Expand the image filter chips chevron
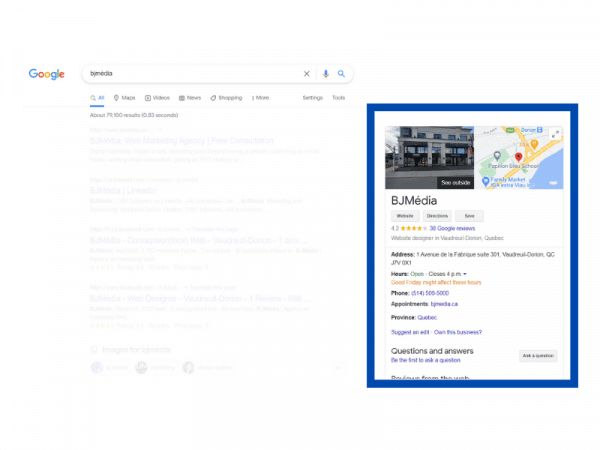This screenshot has height=450, width=600. (338, 368)
